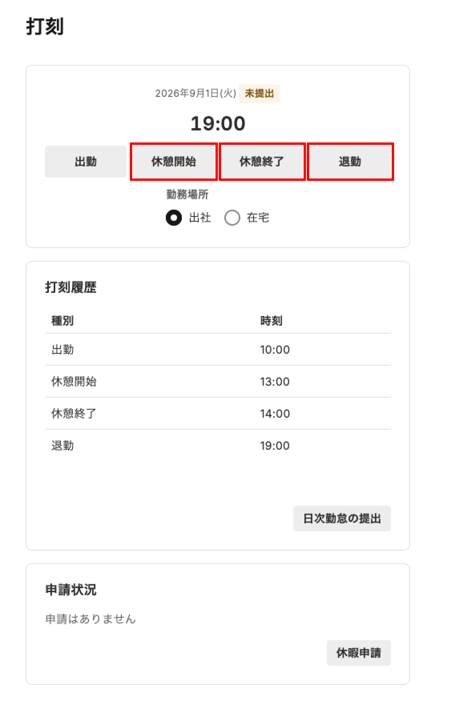Open the 休暇申請 leave request
The image size is (455, 701).
[358, 653]
